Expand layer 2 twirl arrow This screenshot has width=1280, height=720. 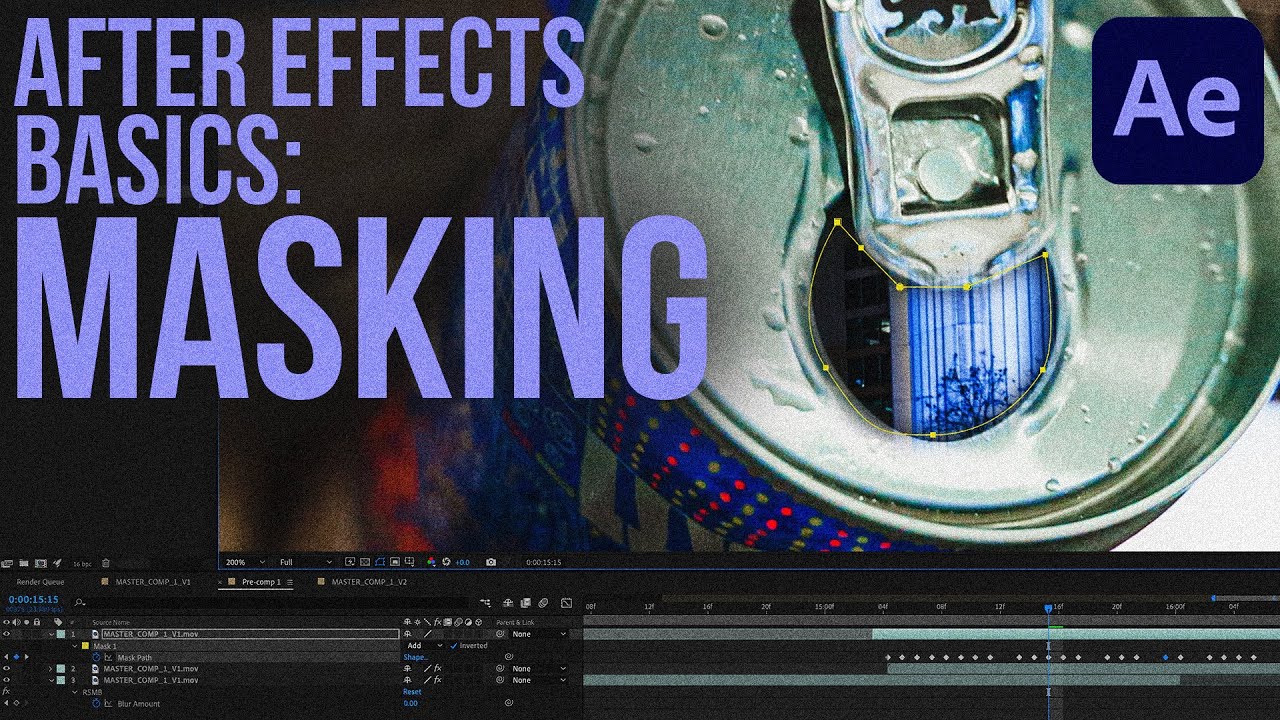coord(51,668)
